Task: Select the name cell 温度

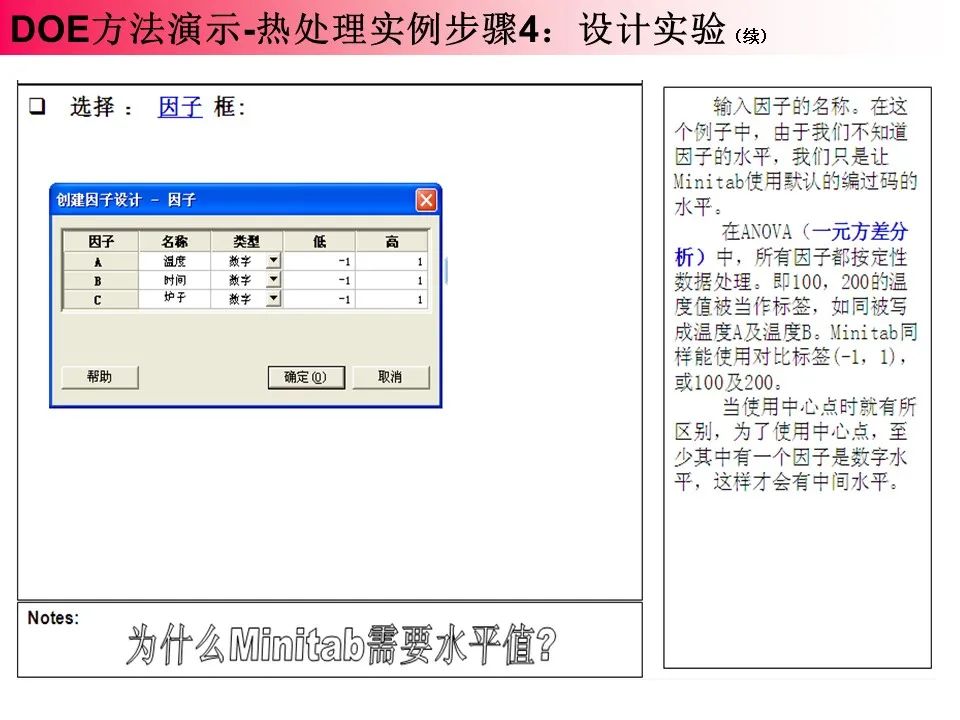Action: point(174,261)
